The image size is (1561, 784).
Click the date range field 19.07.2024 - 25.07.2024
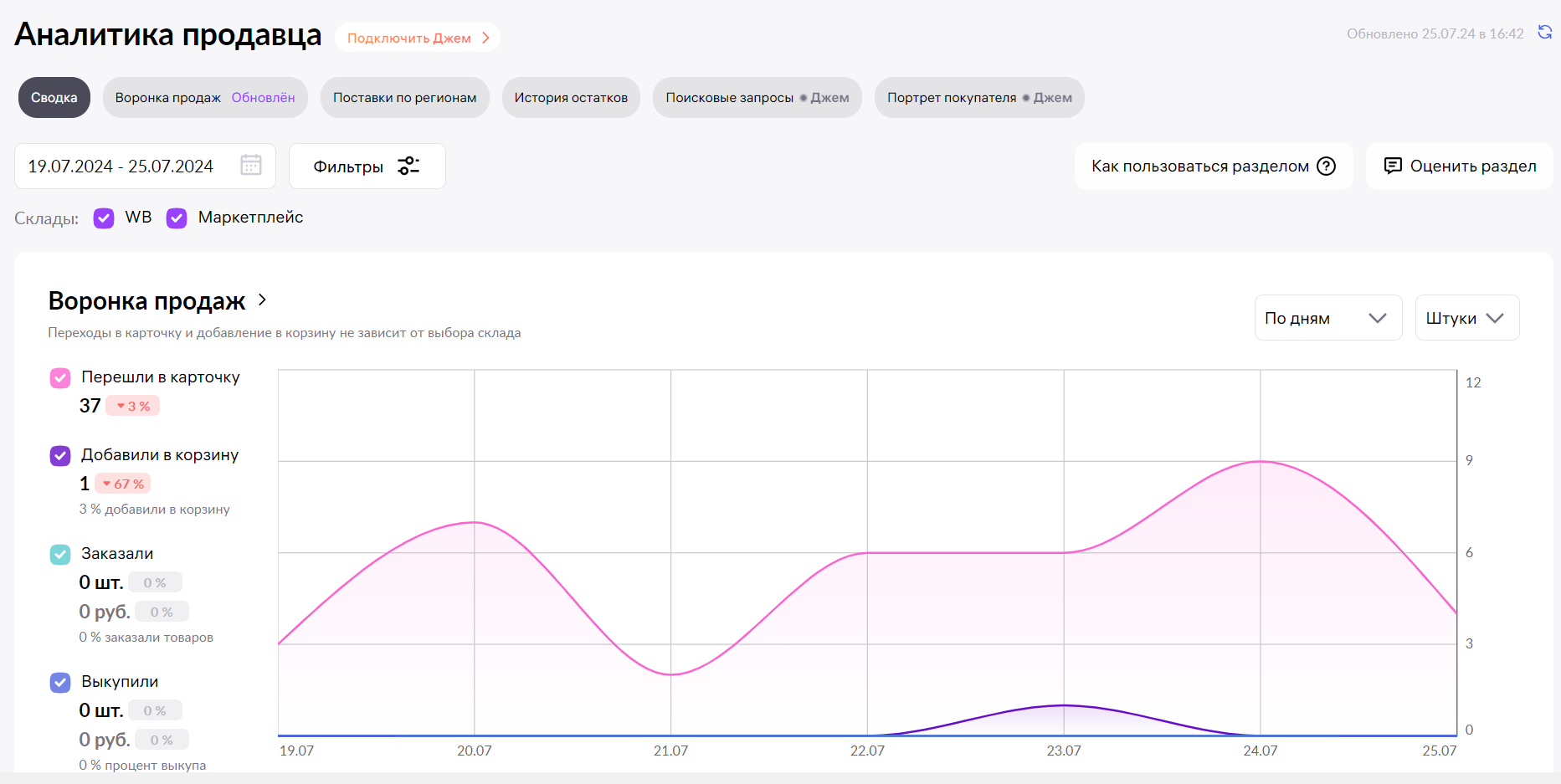tap(145, 166)
